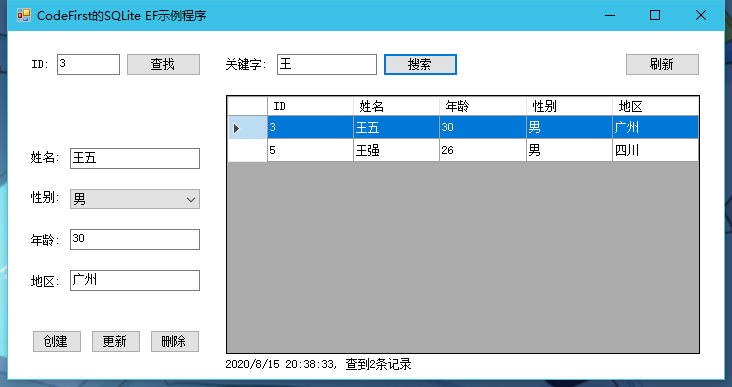This screenshot has width=732, height=387.
Task: Select the age cell 26
Action: tap(483, 150)
